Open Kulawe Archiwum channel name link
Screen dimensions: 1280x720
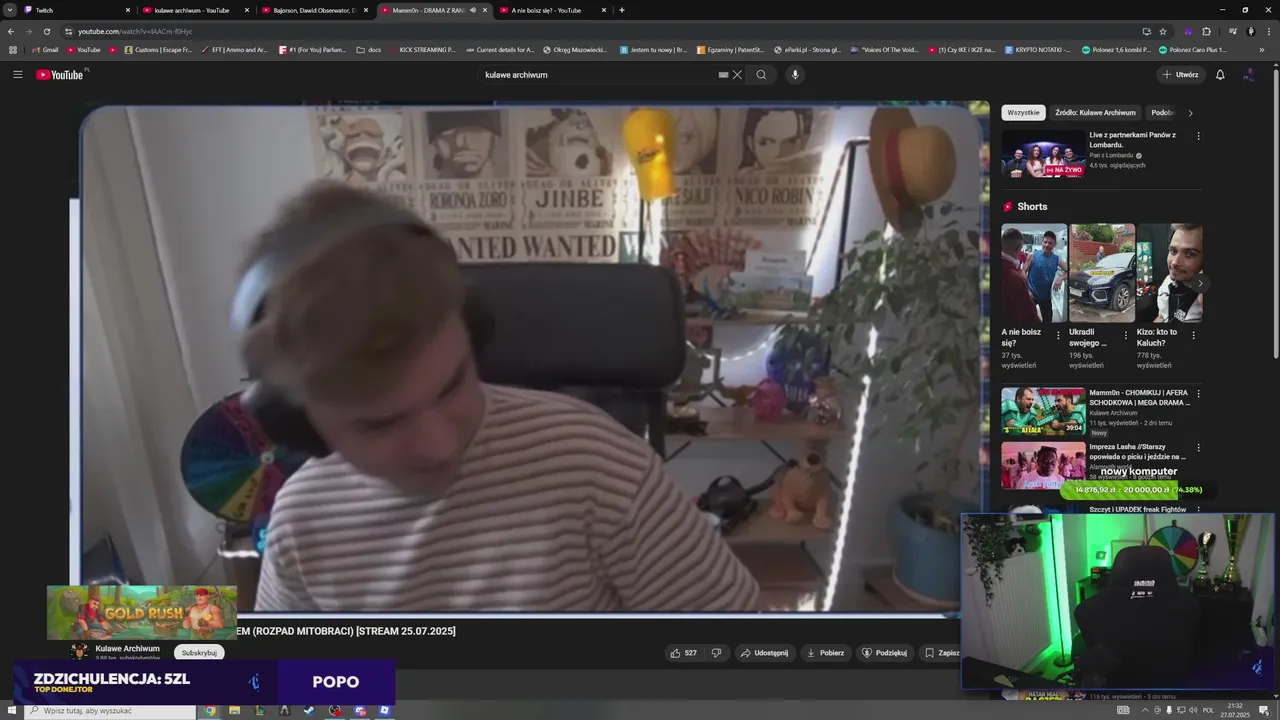[x=127, y=649]
